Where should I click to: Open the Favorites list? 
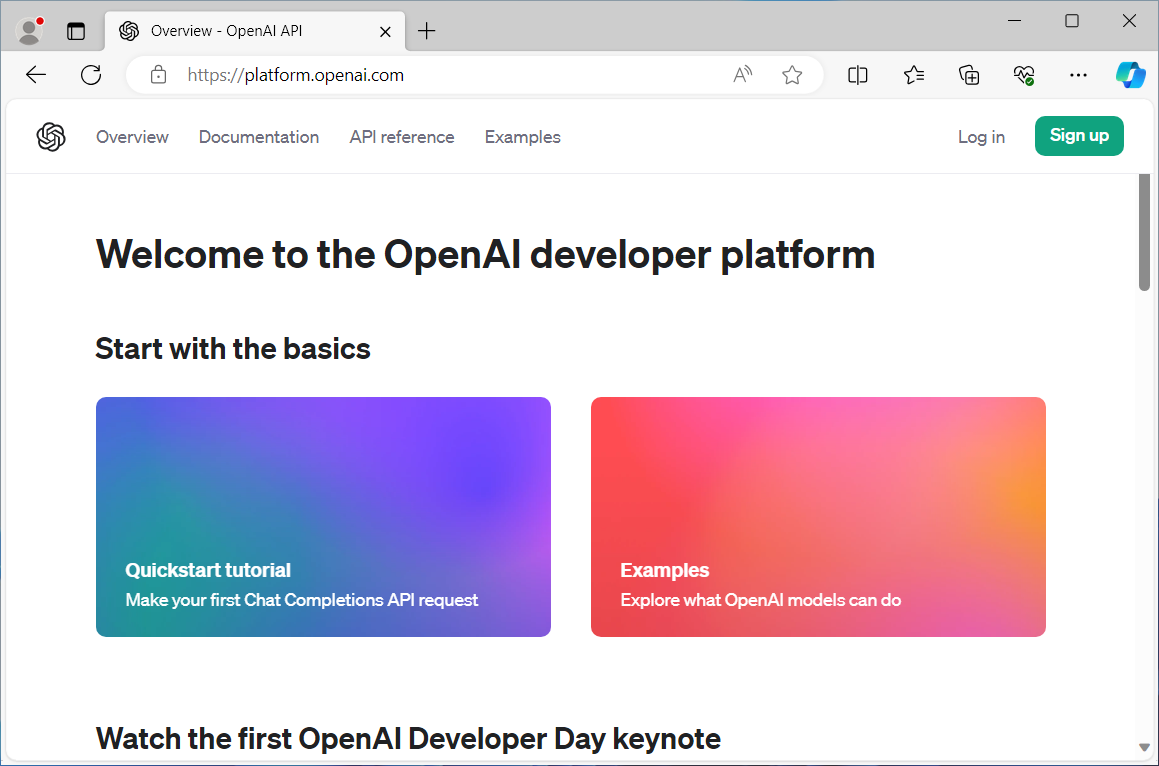(x=914, y=75)
